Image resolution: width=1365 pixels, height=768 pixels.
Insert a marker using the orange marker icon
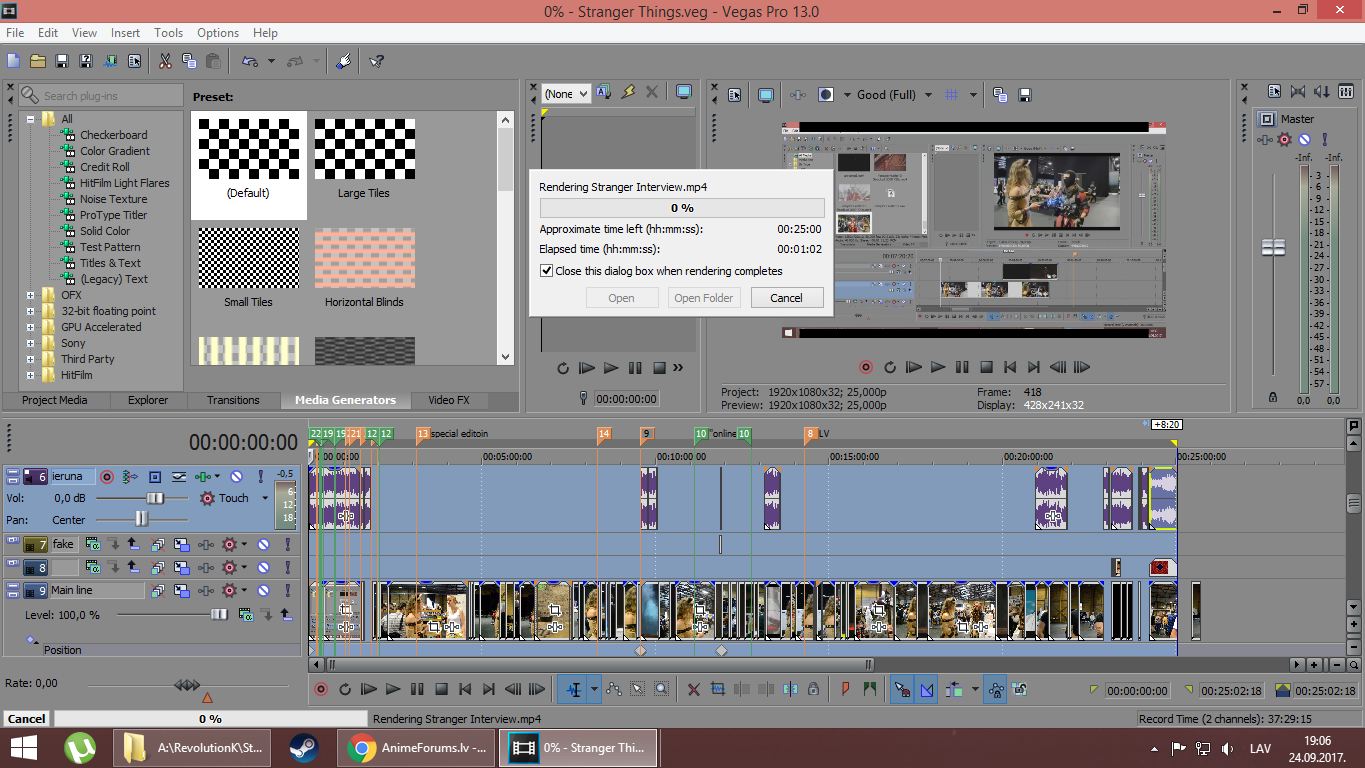[x=845, y=689]
